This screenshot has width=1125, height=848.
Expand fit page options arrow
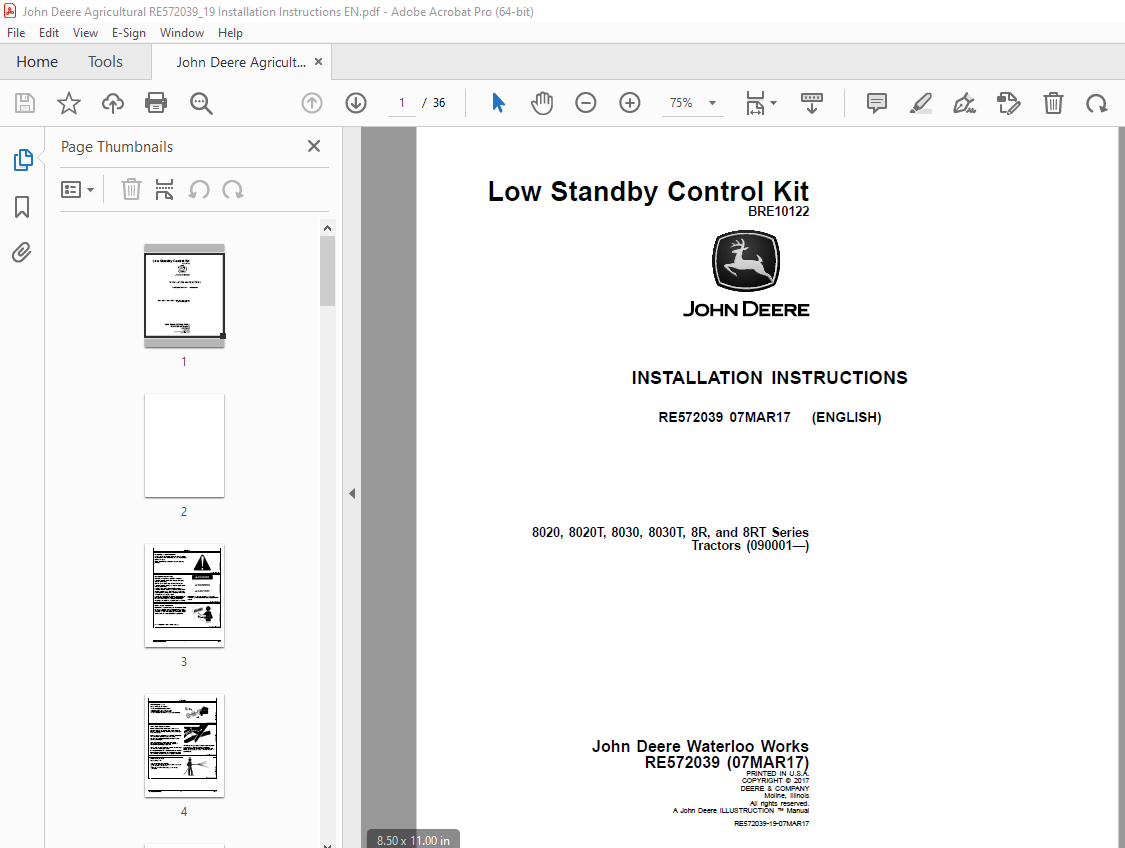point(773,103)
